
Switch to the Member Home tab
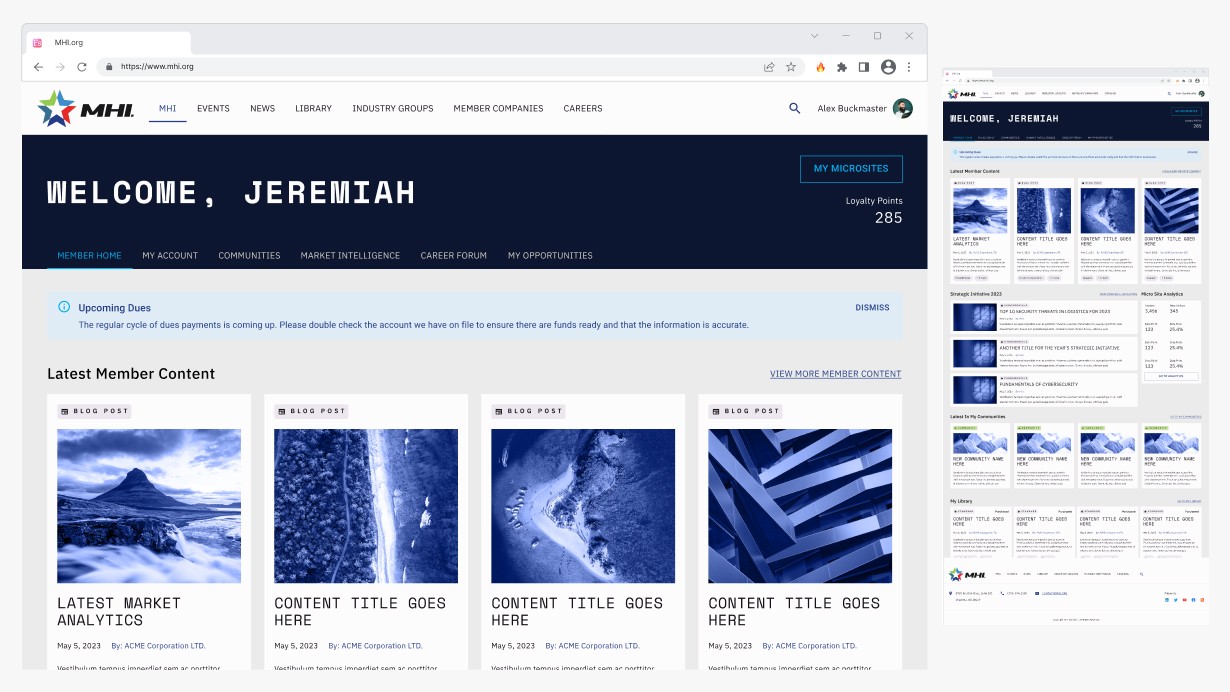pyautogui.click(x=89, y=255)
